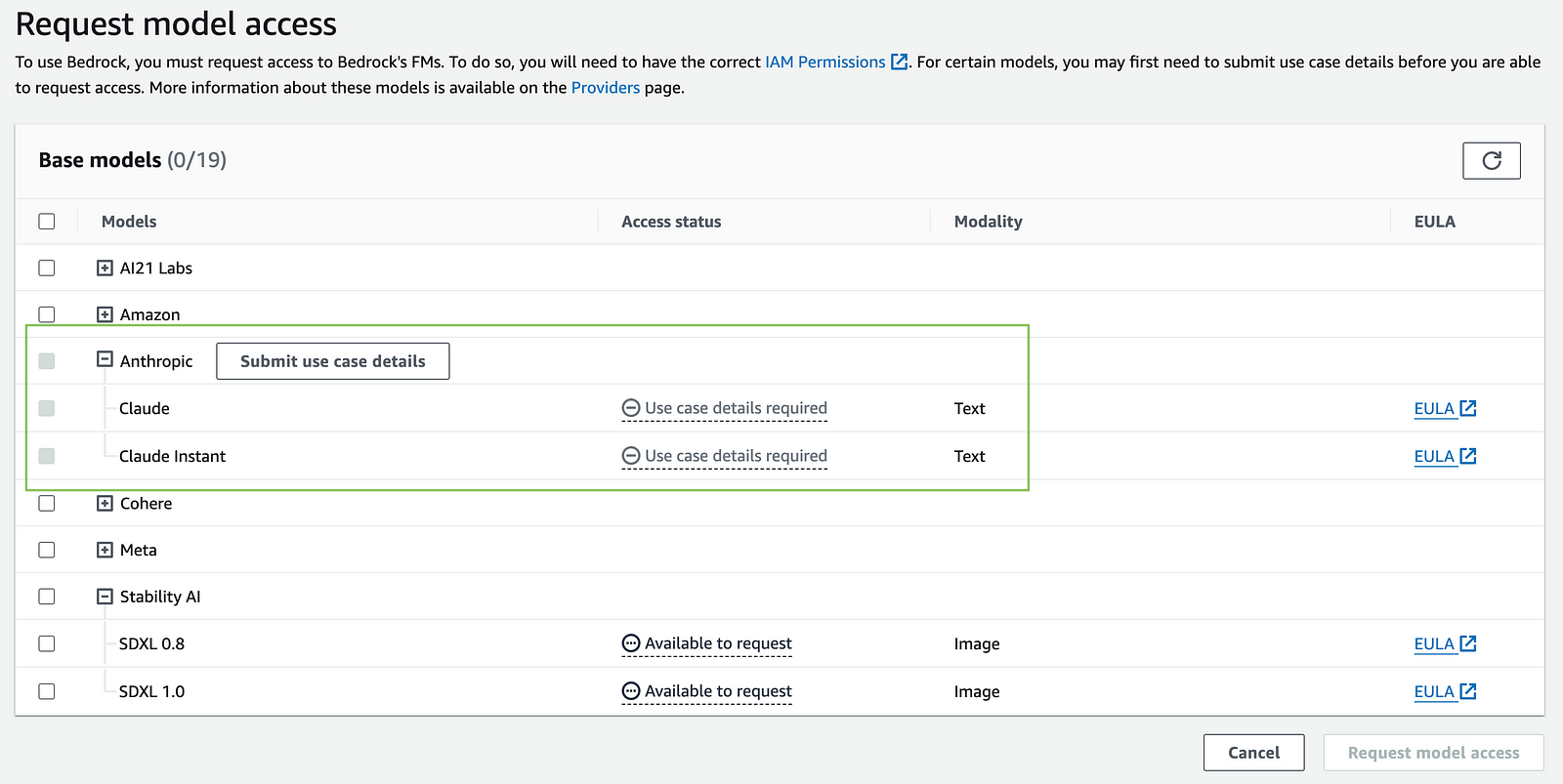Open the EULA link for SDXL 0.8
1563x784 pixels.
pos(1445,643)
